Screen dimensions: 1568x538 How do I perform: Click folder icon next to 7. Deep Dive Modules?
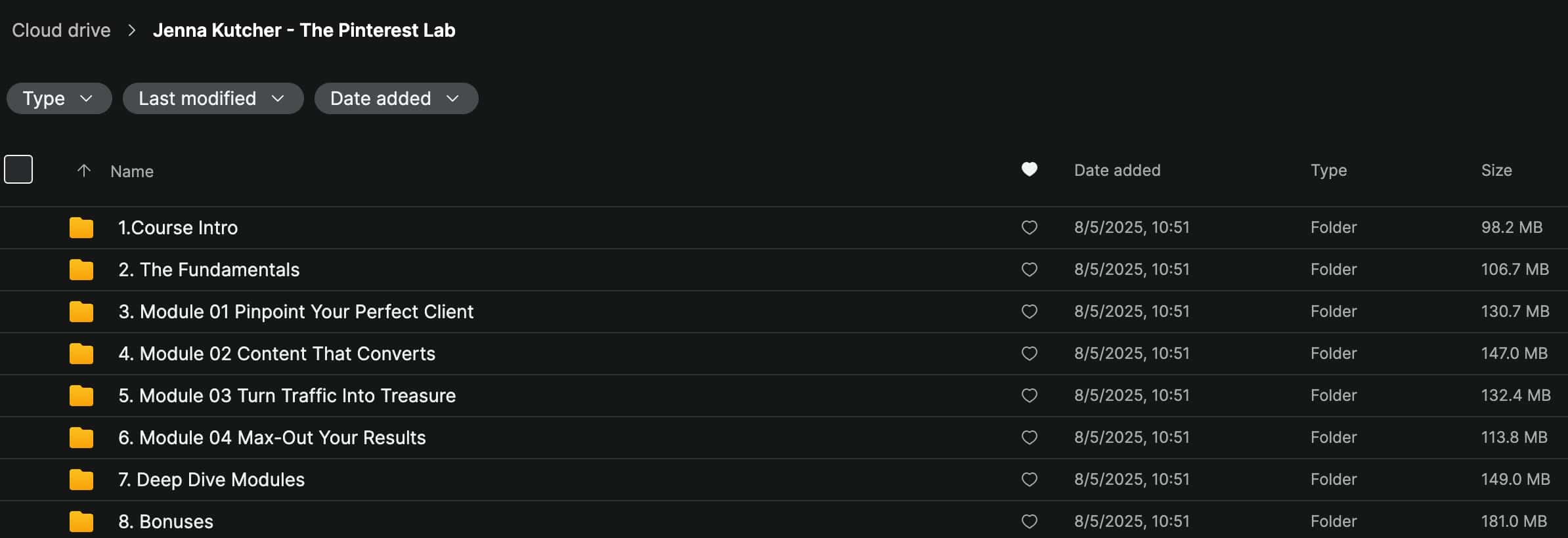click(81, 480)
